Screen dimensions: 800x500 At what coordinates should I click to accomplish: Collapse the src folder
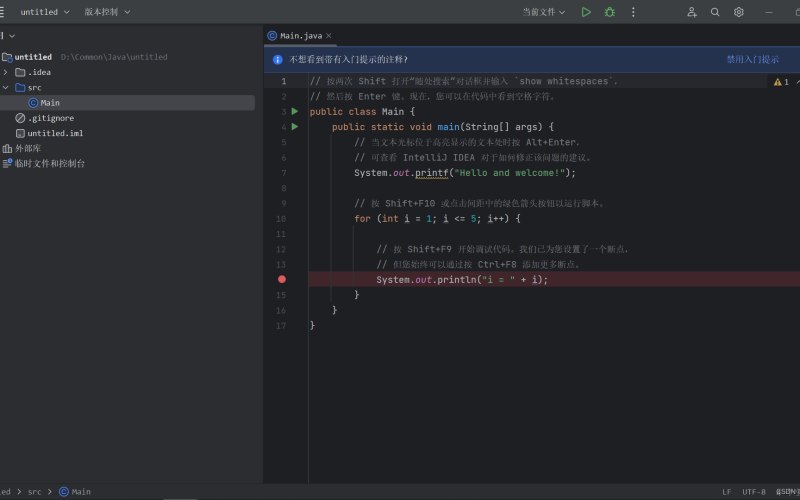click(x=5, y=88)
